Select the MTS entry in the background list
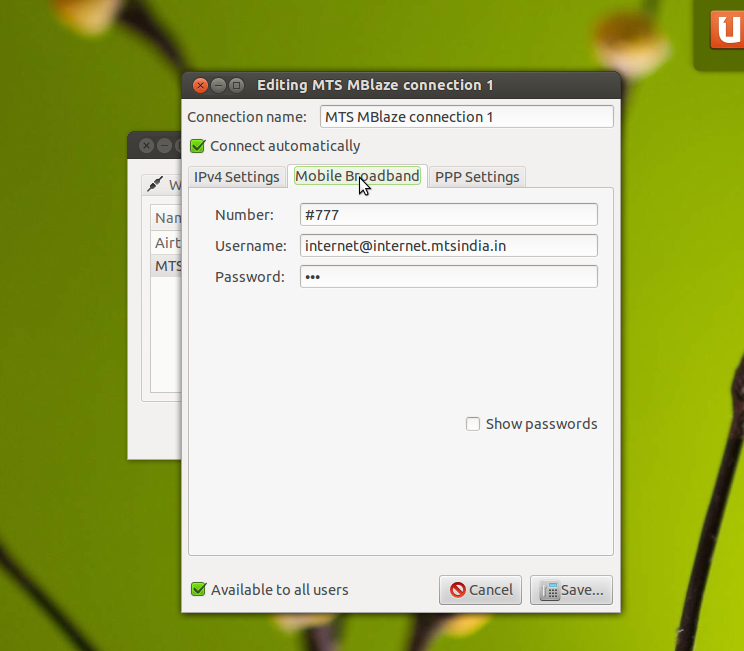This screenshot has height=651, width=744. (166, 266)
